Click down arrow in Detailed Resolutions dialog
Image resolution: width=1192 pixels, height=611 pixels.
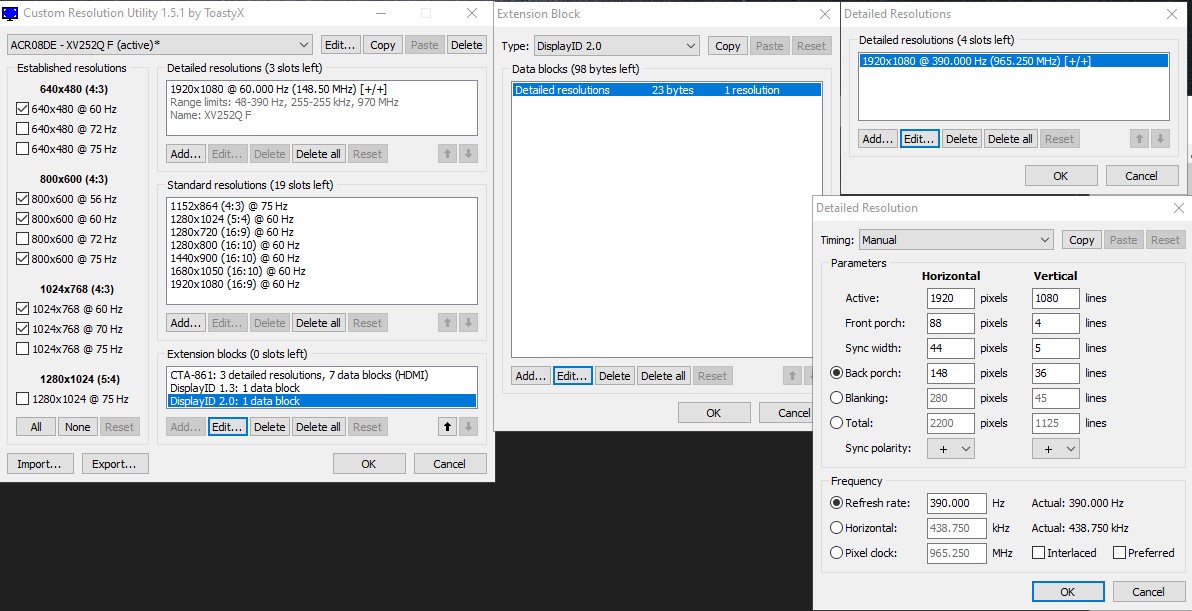(x=1160, y=139)
